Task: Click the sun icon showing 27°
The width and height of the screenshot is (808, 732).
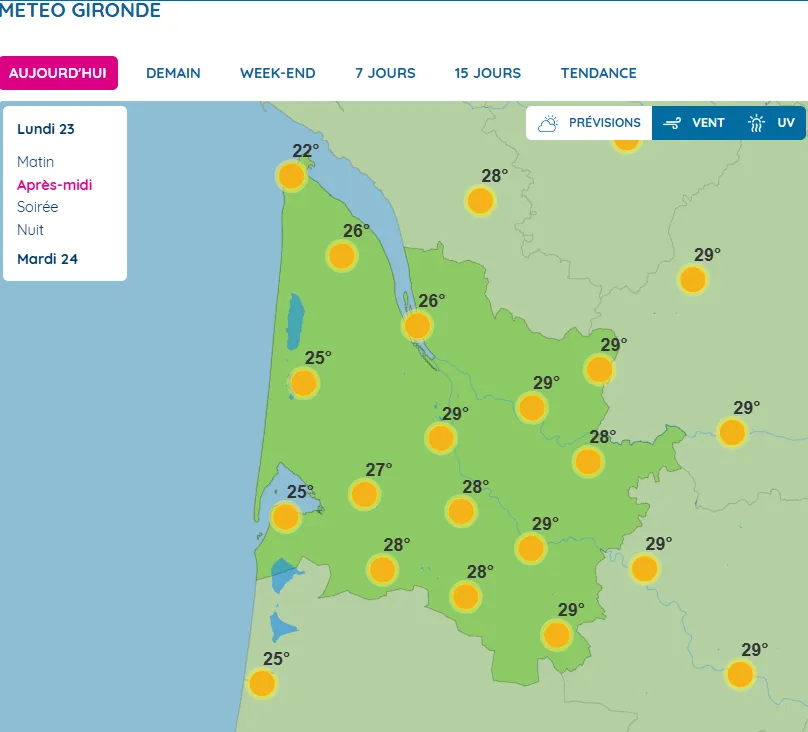Action: click(364, 494)
